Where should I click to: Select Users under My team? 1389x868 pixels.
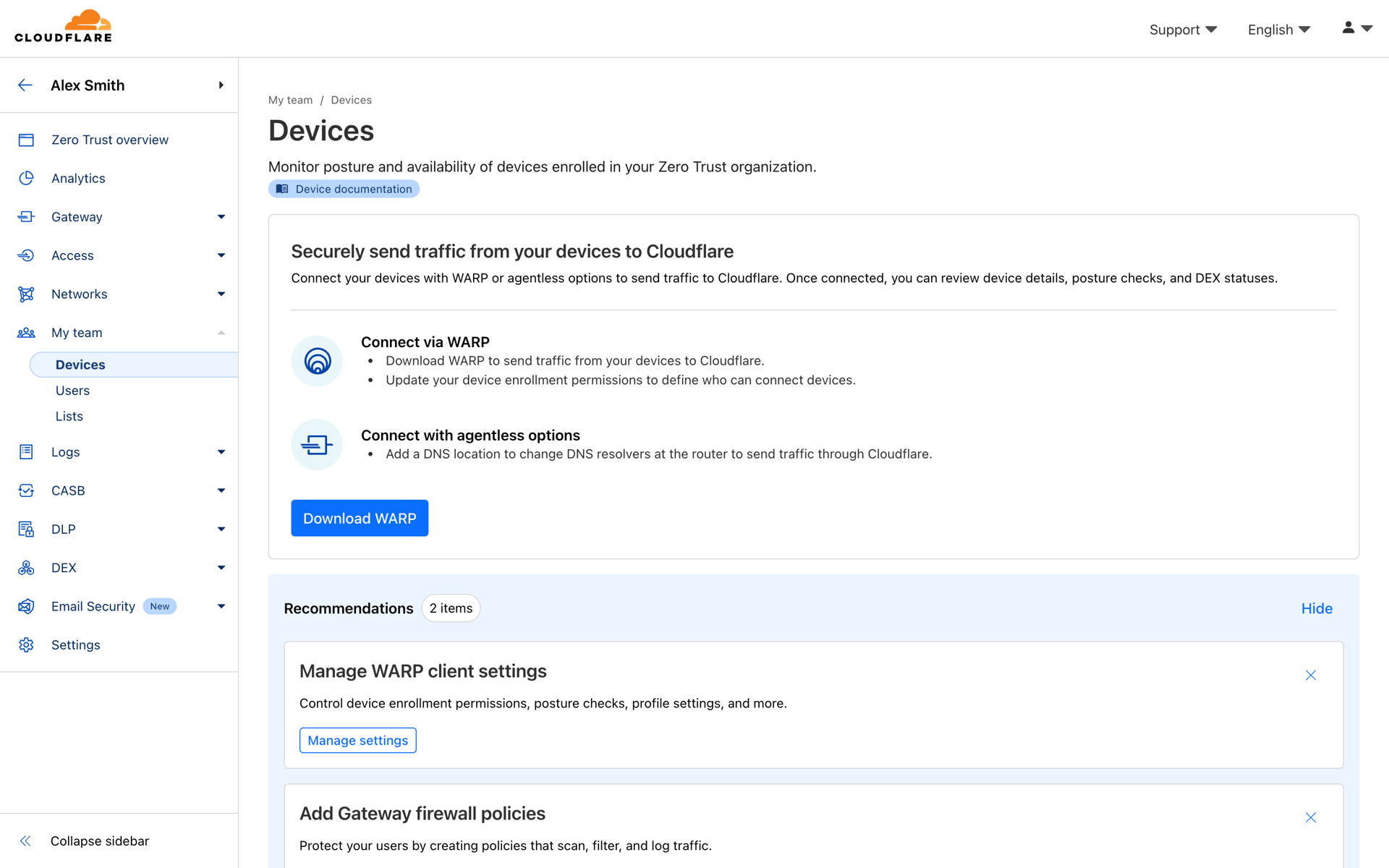coord(72,391)
